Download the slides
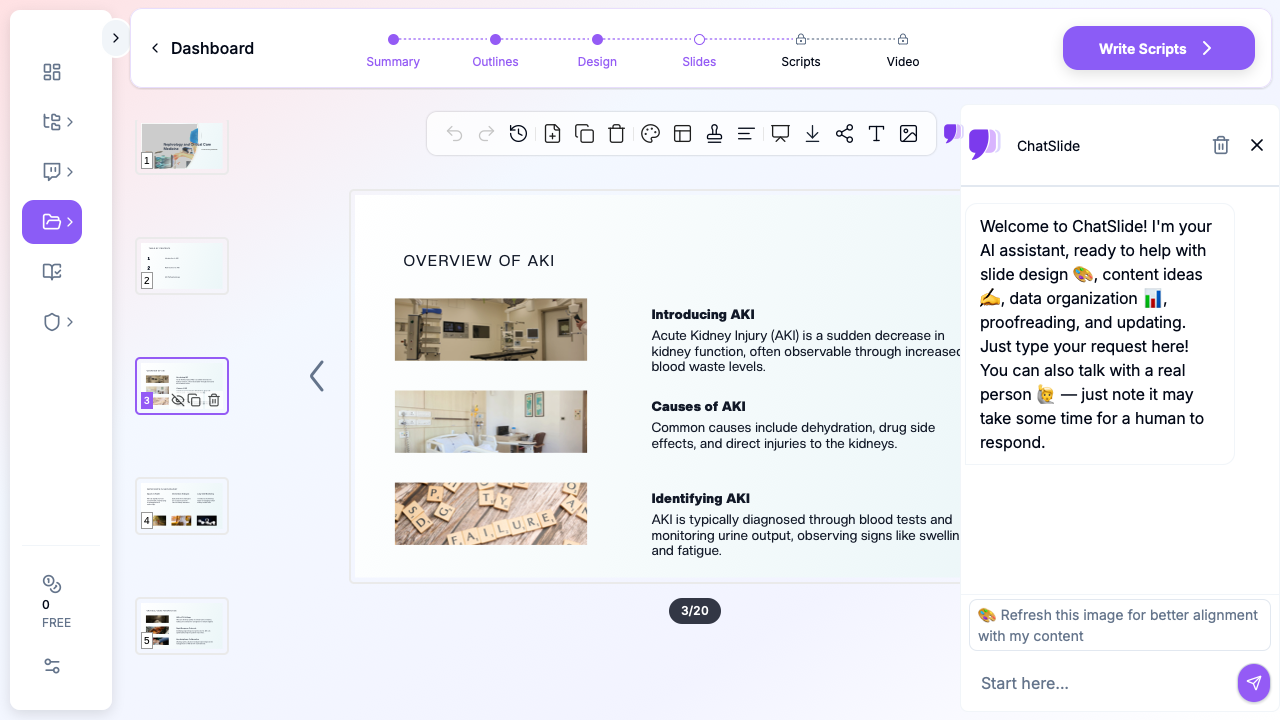Viewport: 1280px width, 720px height. [812, 134]
